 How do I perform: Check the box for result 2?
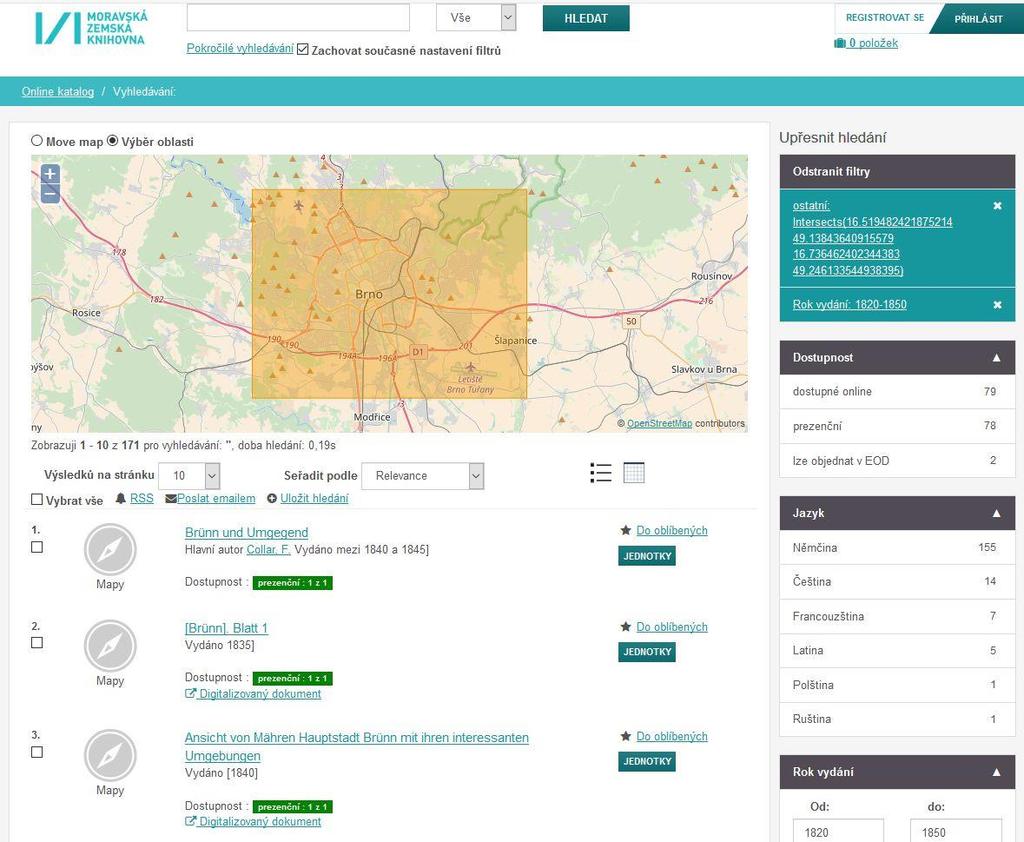[x=37, y=643]
